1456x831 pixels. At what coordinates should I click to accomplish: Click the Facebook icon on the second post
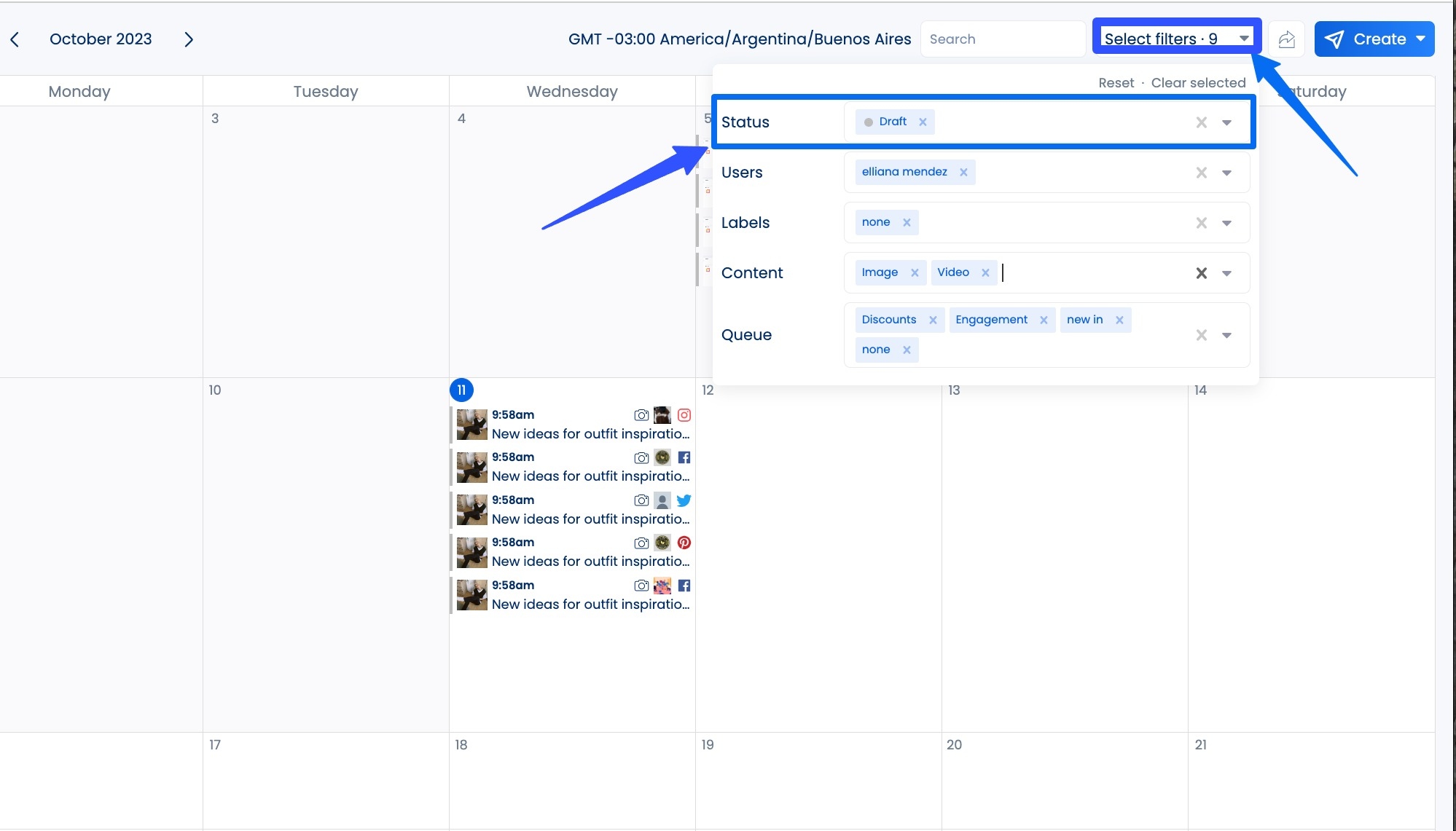[684, 457]
